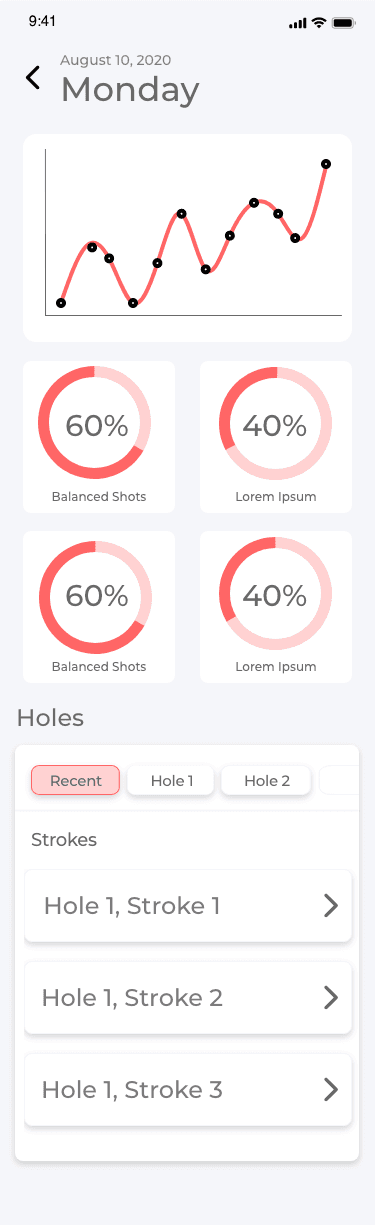Tap the second 40% Lorem Ipsum card
The height and width of the screenshot is (1225, 375).
click(x=276, y=607)
